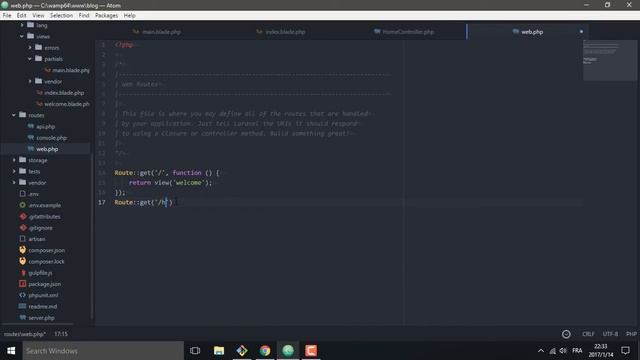Click the code minimap preview
Screen dimensions: 640x360
tap(609, 60)
